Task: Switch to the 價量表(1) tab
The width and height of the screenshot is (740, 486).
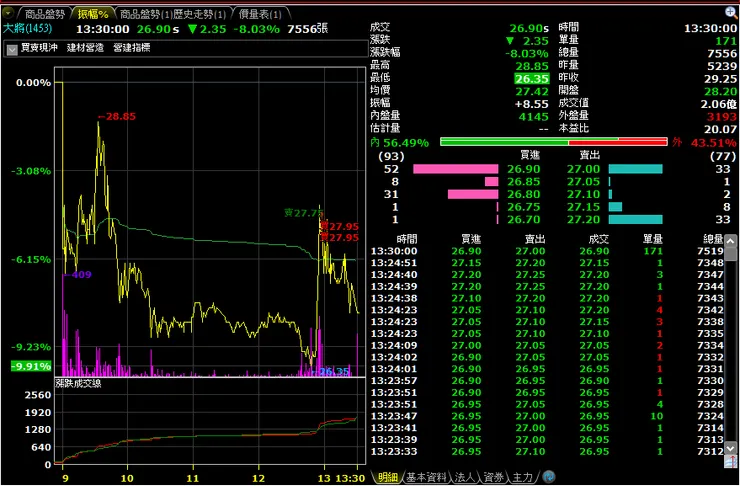Action: pyautogui.click(x=260, y=14)
